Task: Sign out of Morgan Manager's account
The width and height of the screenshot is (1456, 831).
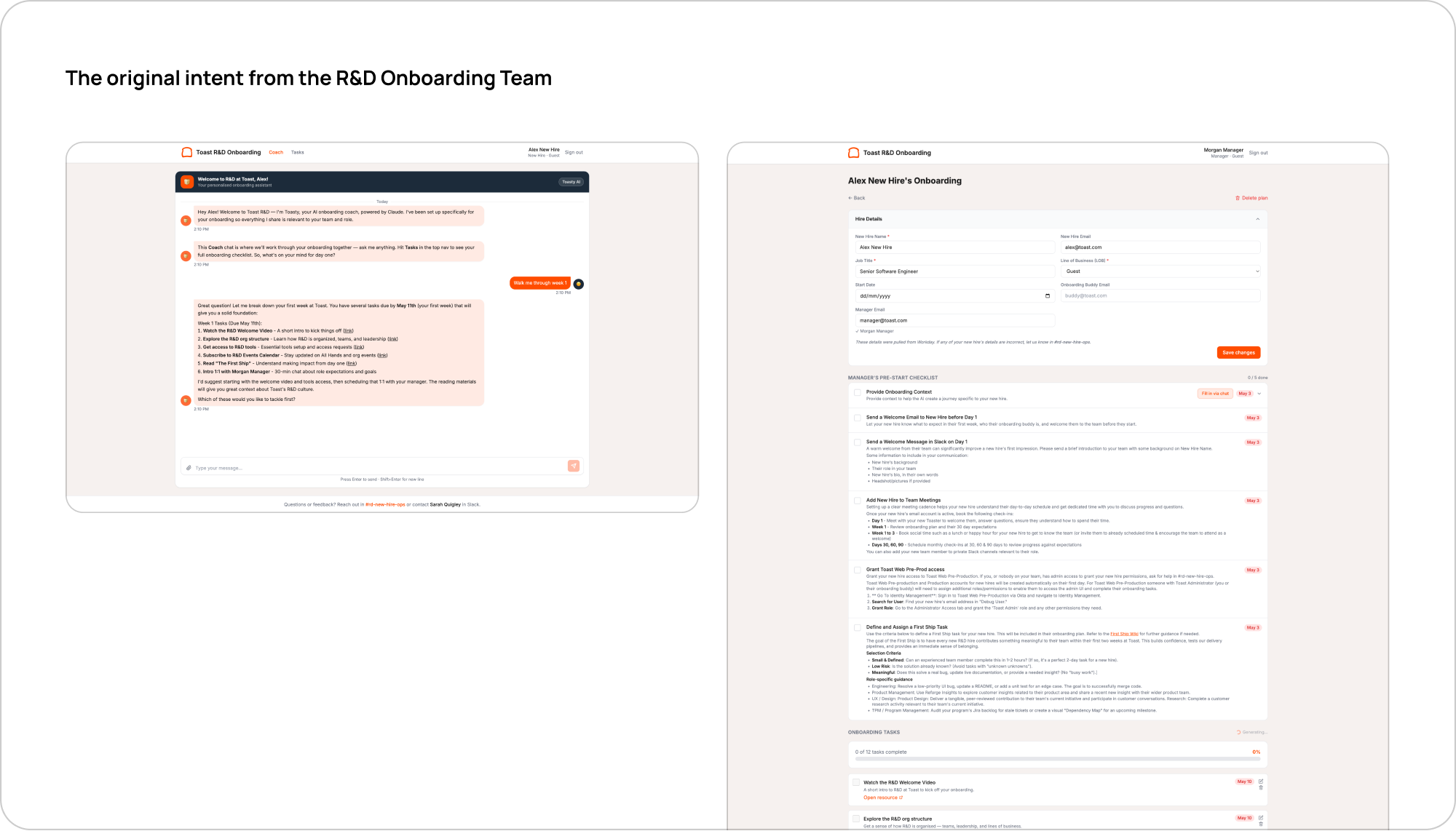Action: click(1258, 153)
